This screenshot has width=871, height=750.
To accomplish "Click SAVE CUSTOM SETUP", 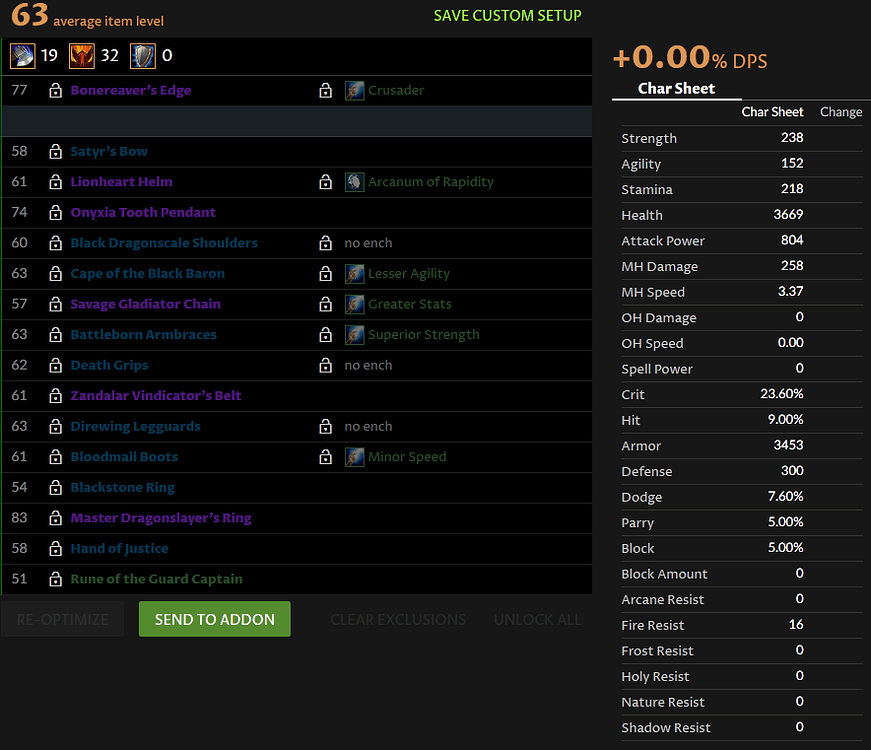I will 509,16.
